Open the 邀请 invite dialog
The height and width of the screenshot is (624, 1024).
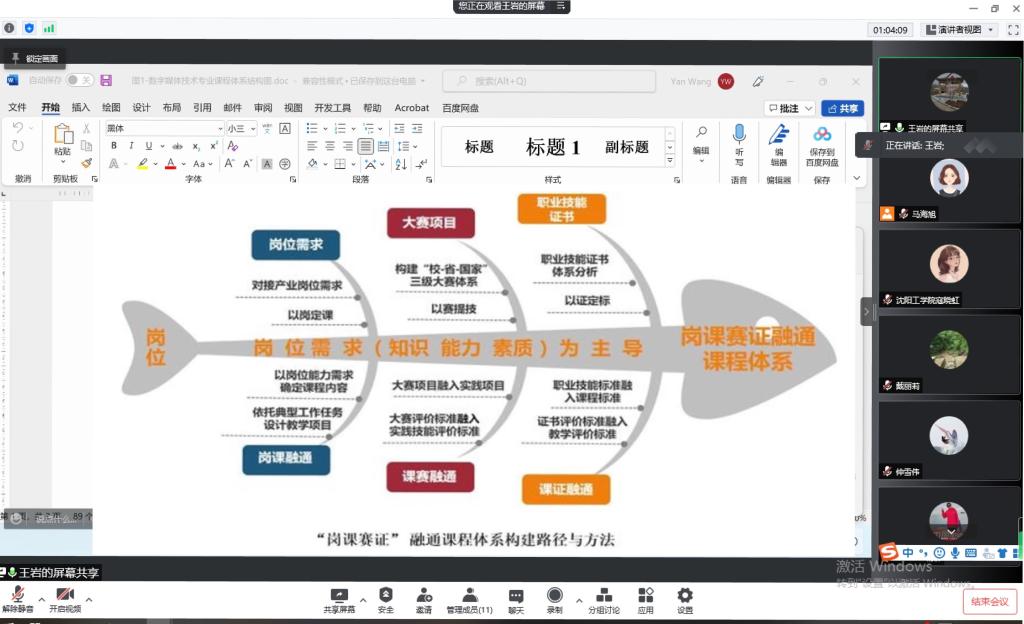(424, 601)
